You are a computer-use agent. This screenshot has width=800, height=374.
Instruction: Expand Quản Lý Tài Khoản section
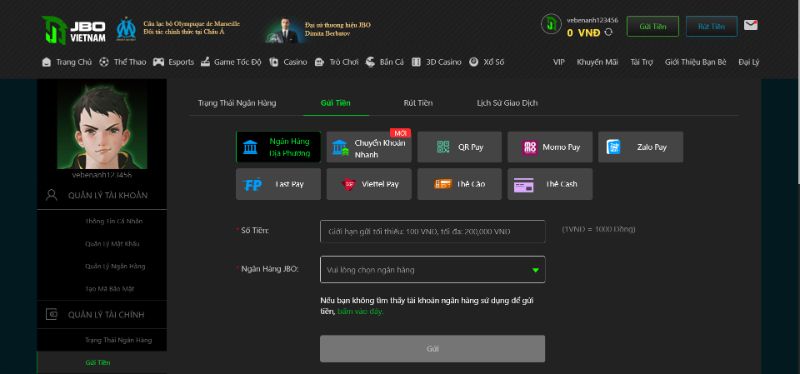102,195
